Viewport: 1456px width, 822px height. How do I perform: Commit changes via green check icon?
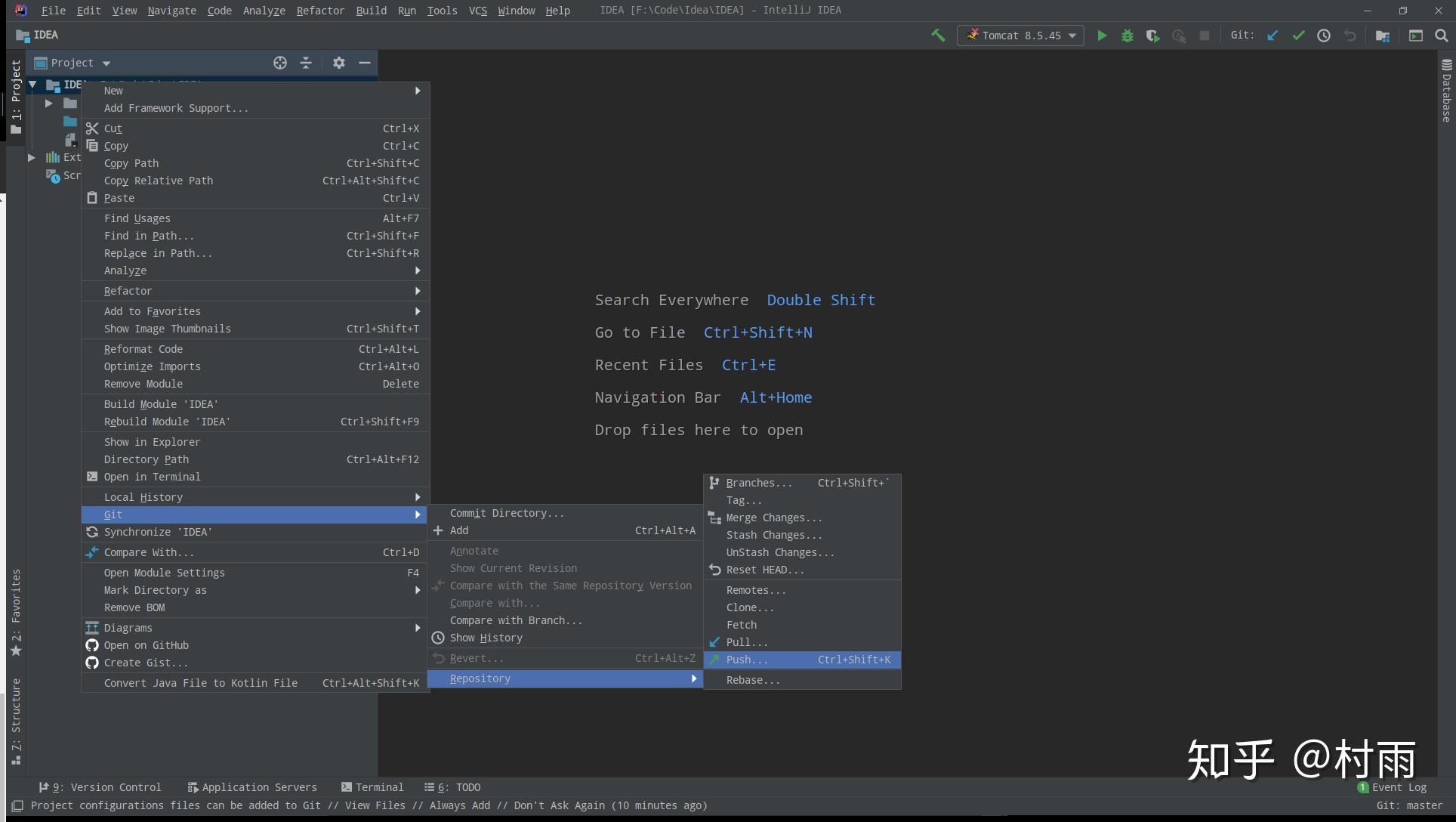click(x=1299, y=36)
